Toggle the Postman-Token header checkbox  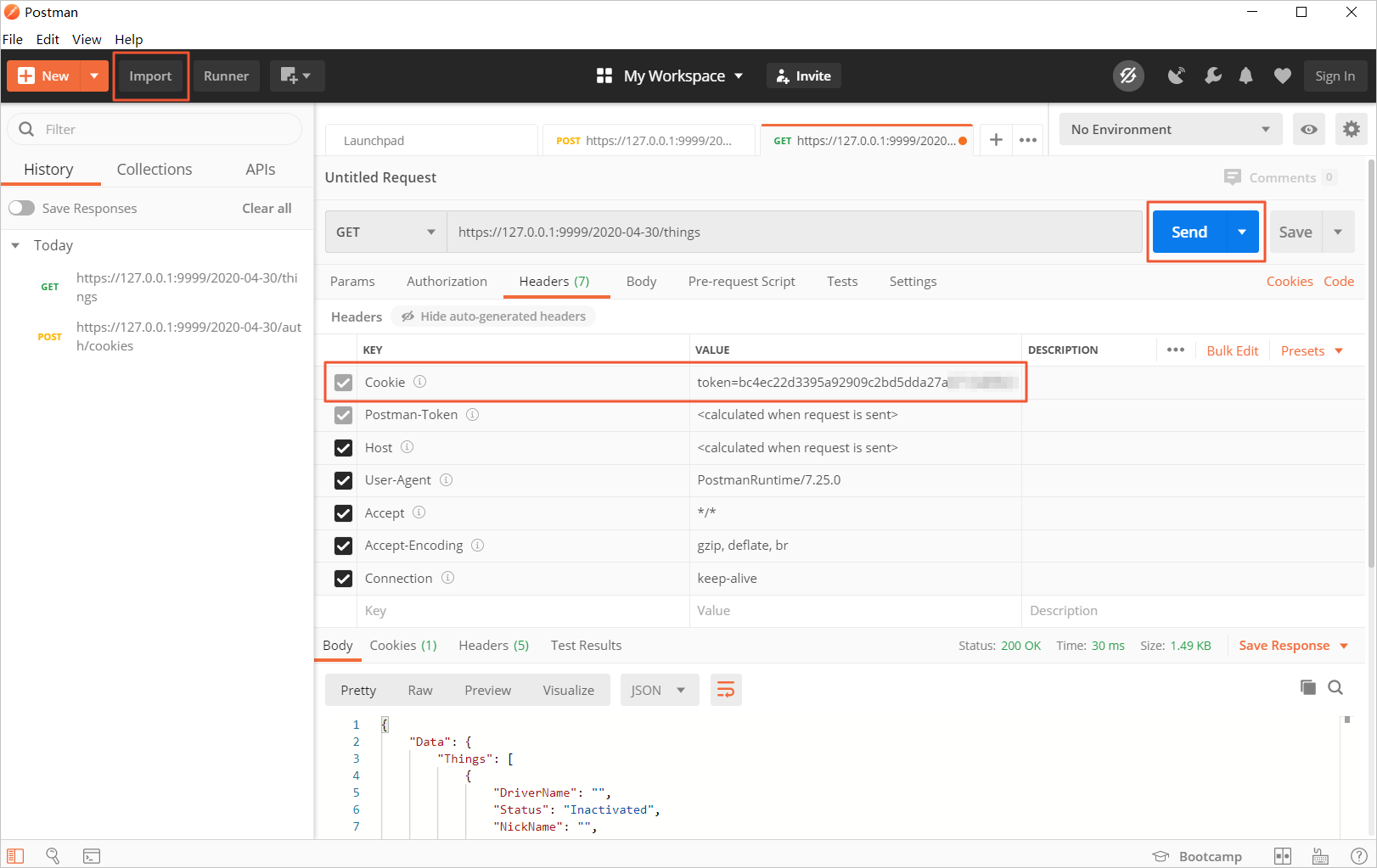343,415
